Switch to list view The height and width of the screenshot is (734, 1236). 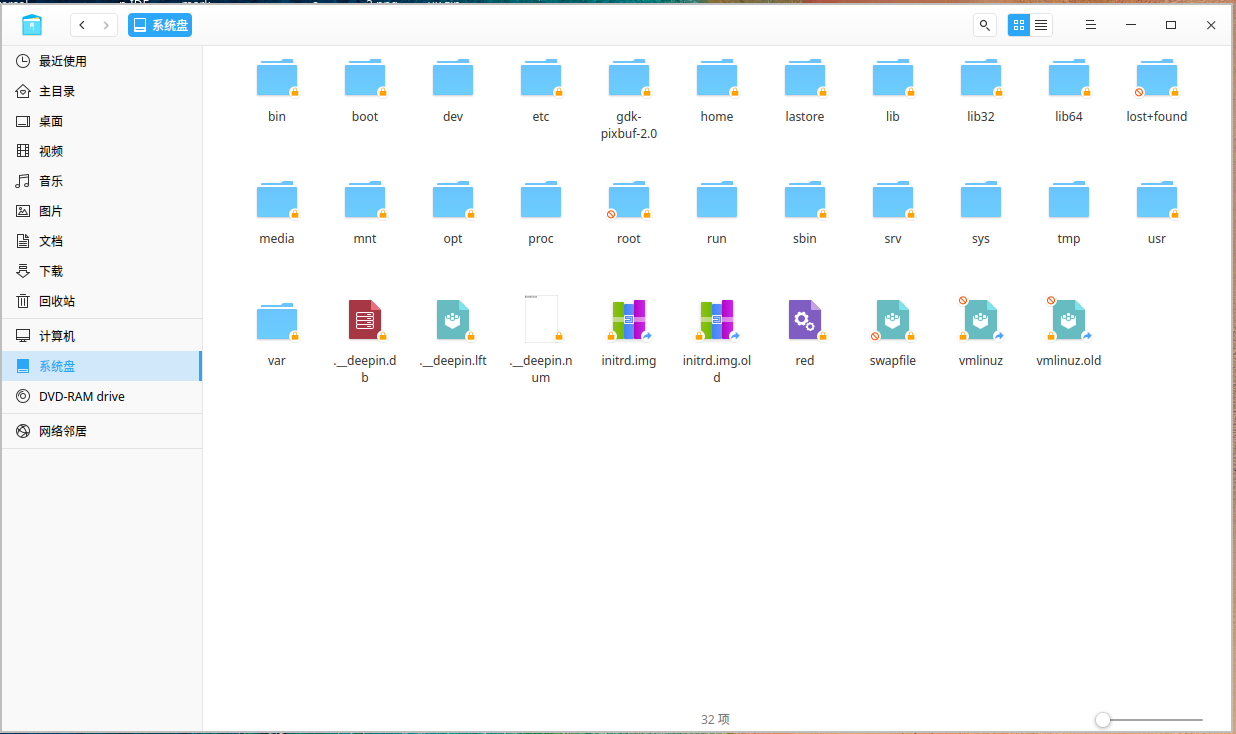tap(1041, 25)
